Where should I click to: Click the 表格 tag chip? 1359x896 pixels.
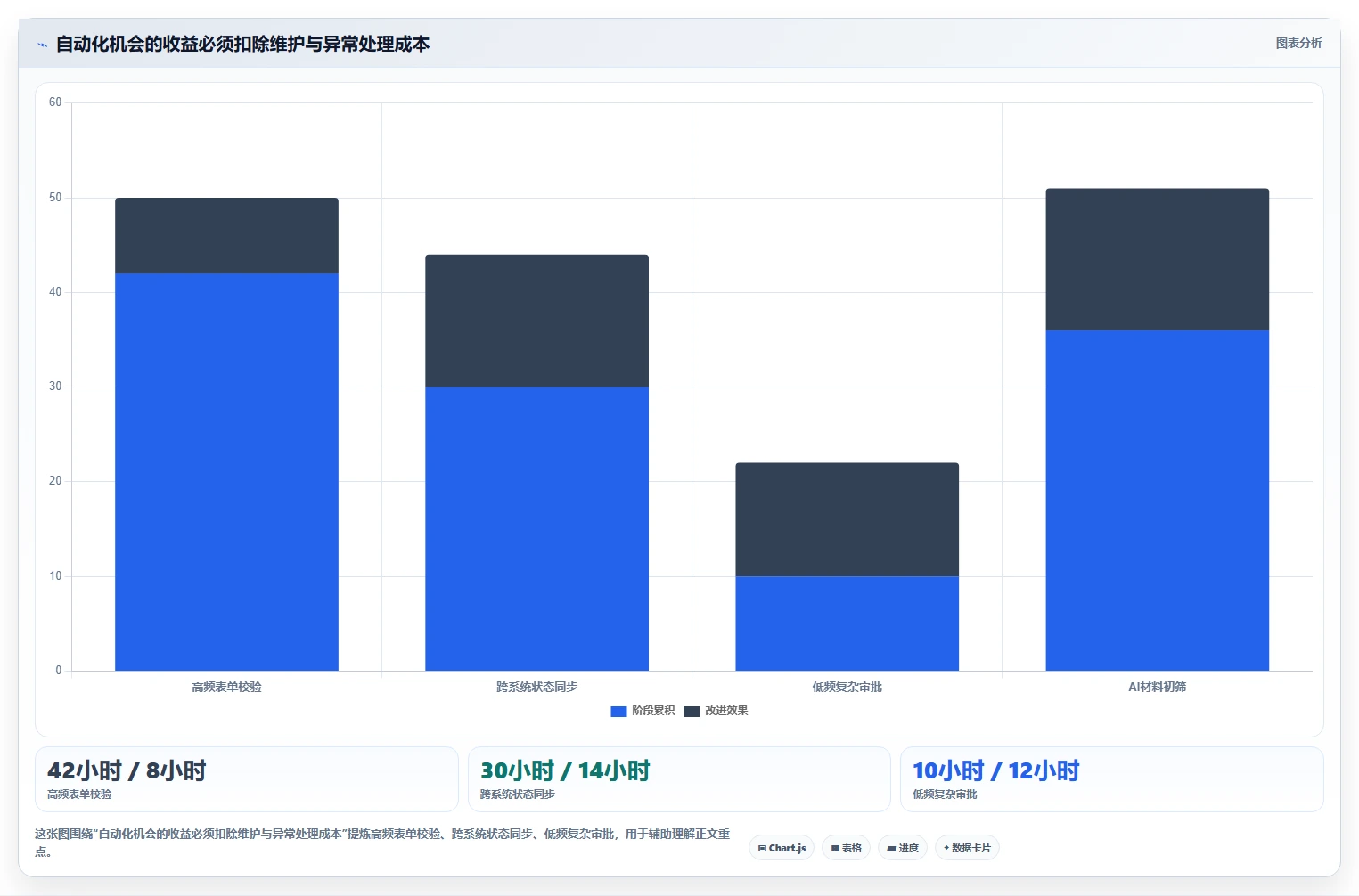(846, 848)
